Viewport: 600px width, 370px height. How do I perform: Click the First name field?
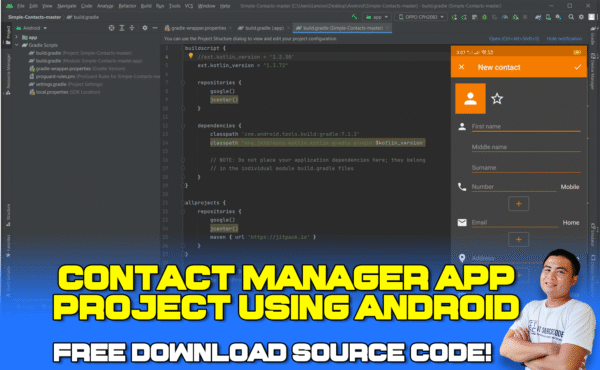(526, 126)
